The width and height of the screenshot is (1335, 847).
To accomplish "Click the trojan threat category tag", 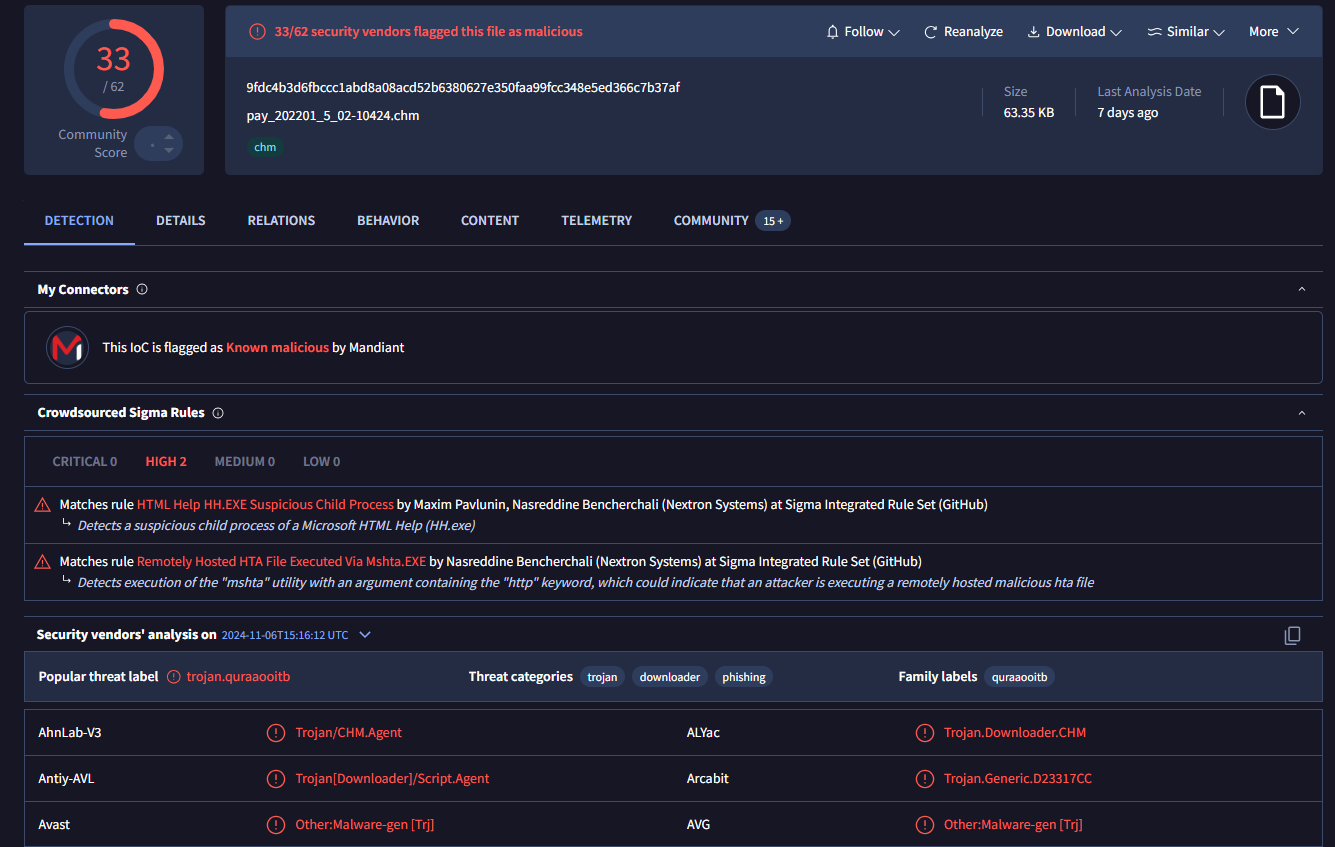I will pos(602,677).
